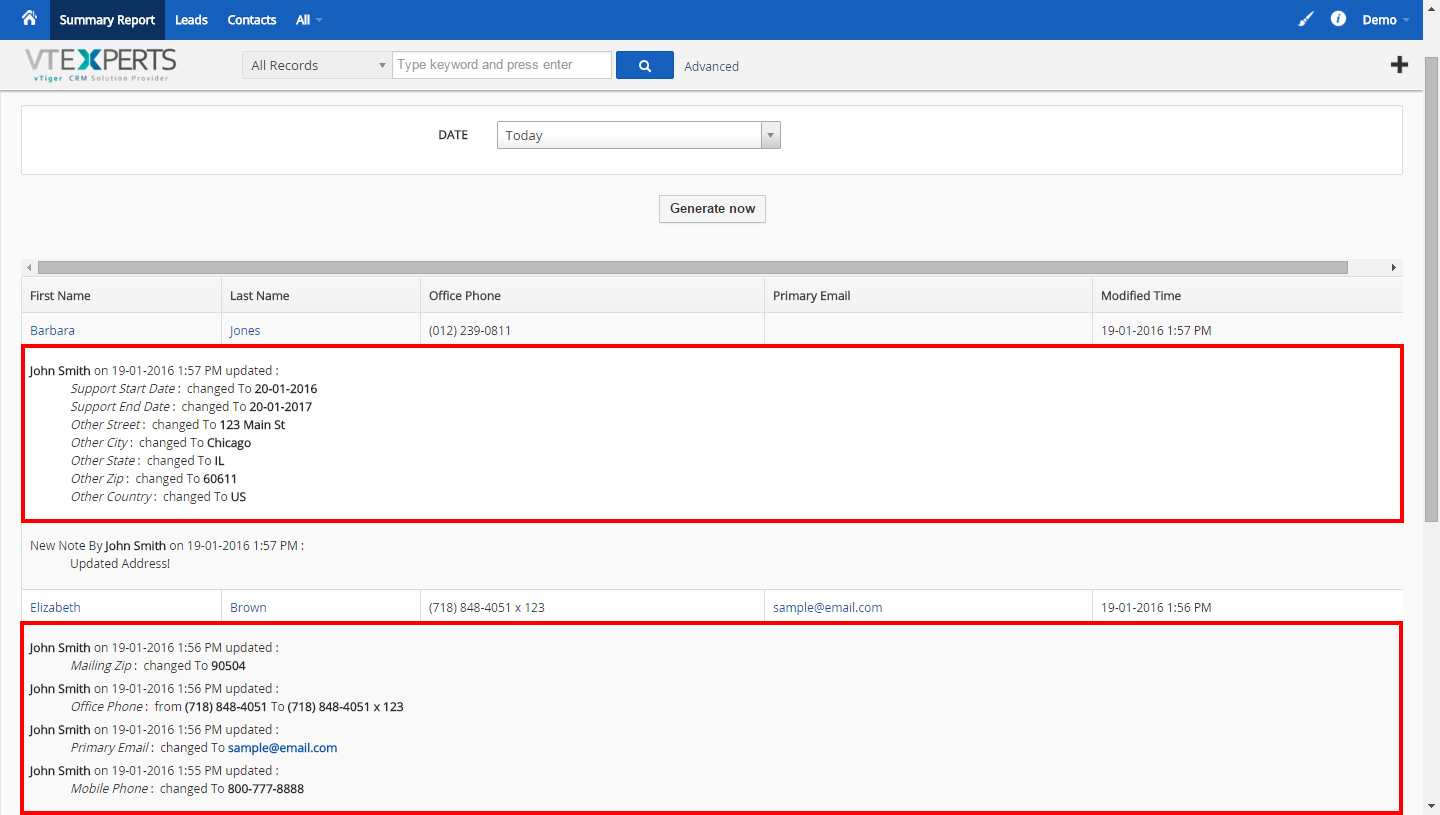Screen dimensions: 1440x815
Task: Open the Barbara contact link
Action: click(x=52, y=330)
